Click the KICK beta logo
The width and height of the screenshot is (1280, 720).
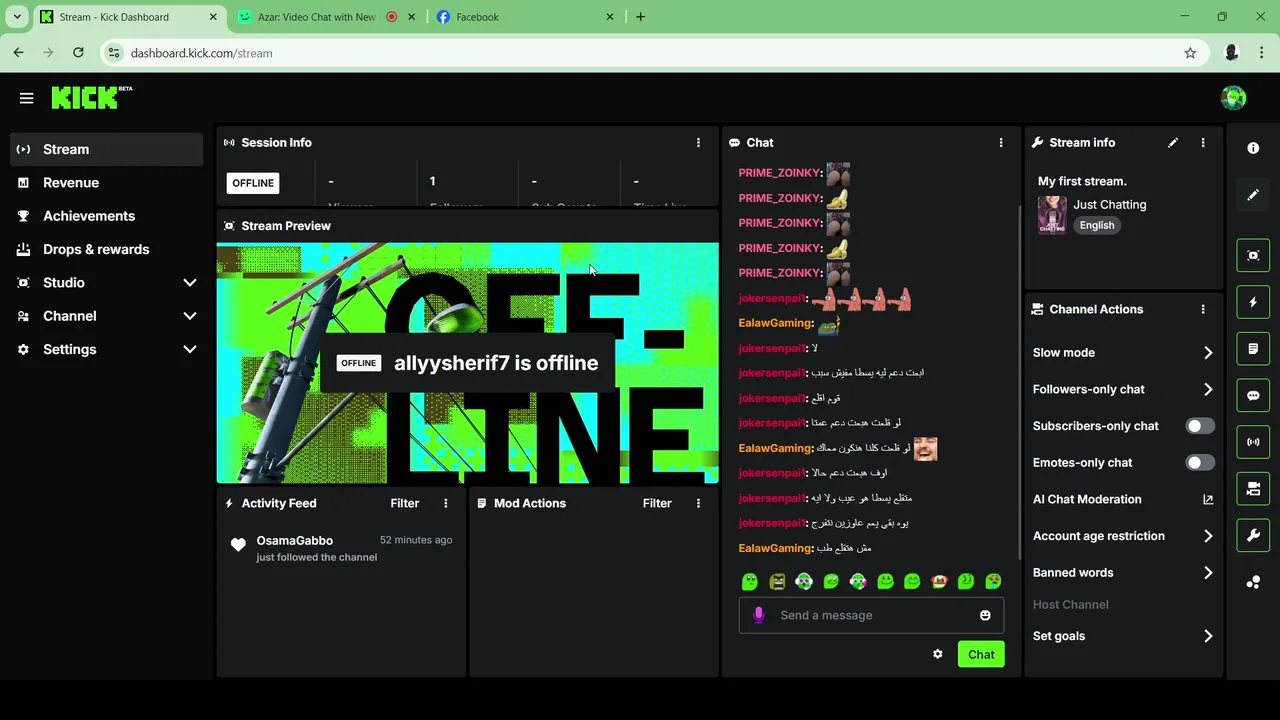91,97
